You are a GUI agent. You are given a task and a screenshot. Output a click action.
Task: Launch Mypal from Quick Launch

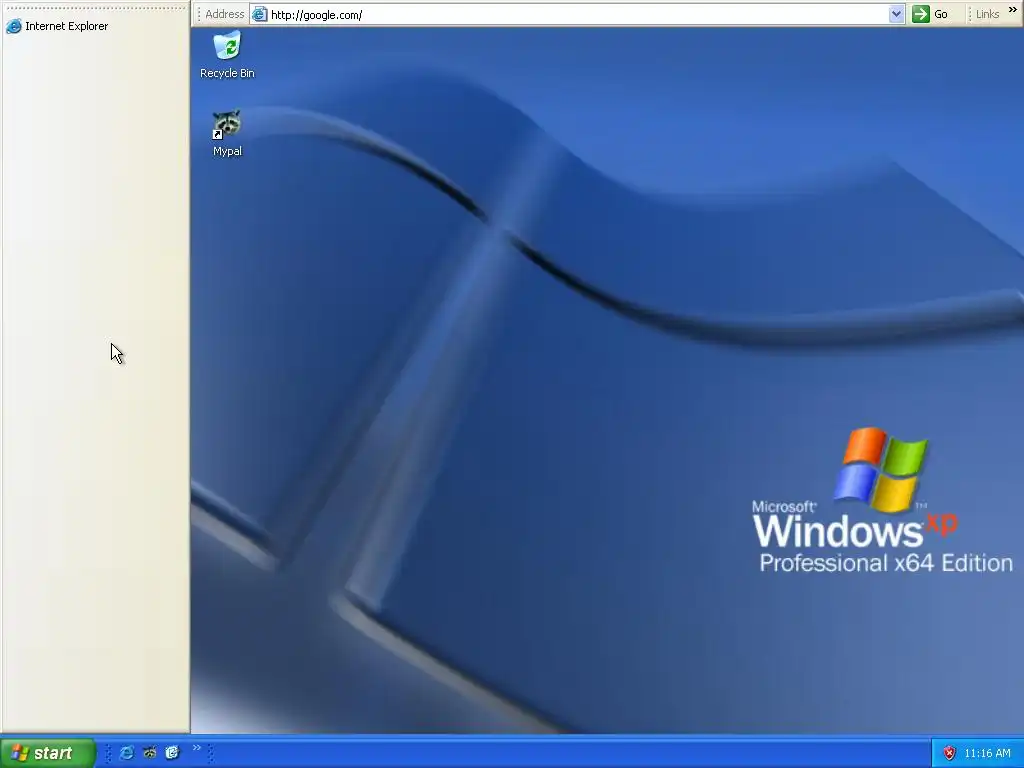[150, 753]
